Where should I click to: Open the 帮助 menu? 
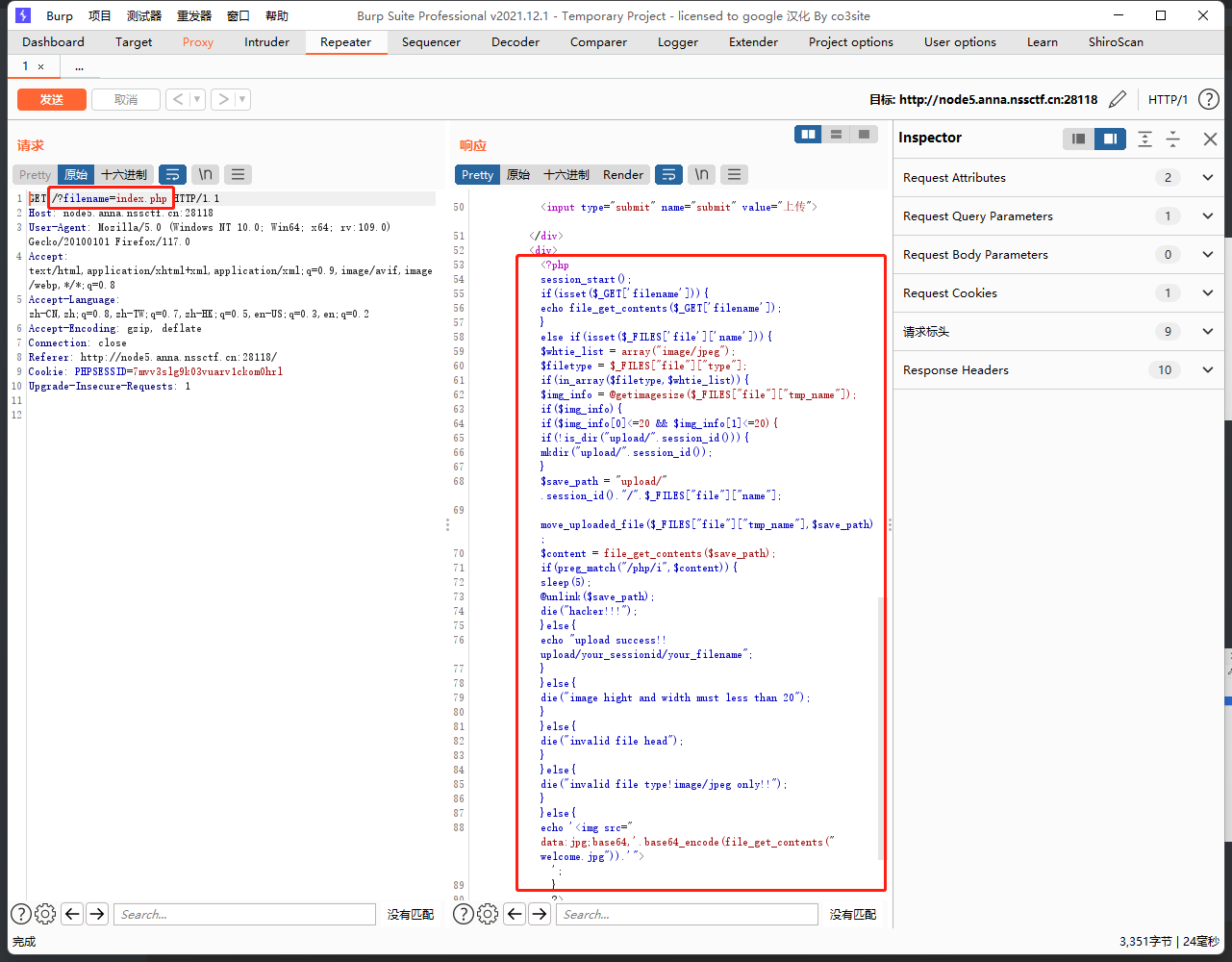tap(277, 15)
